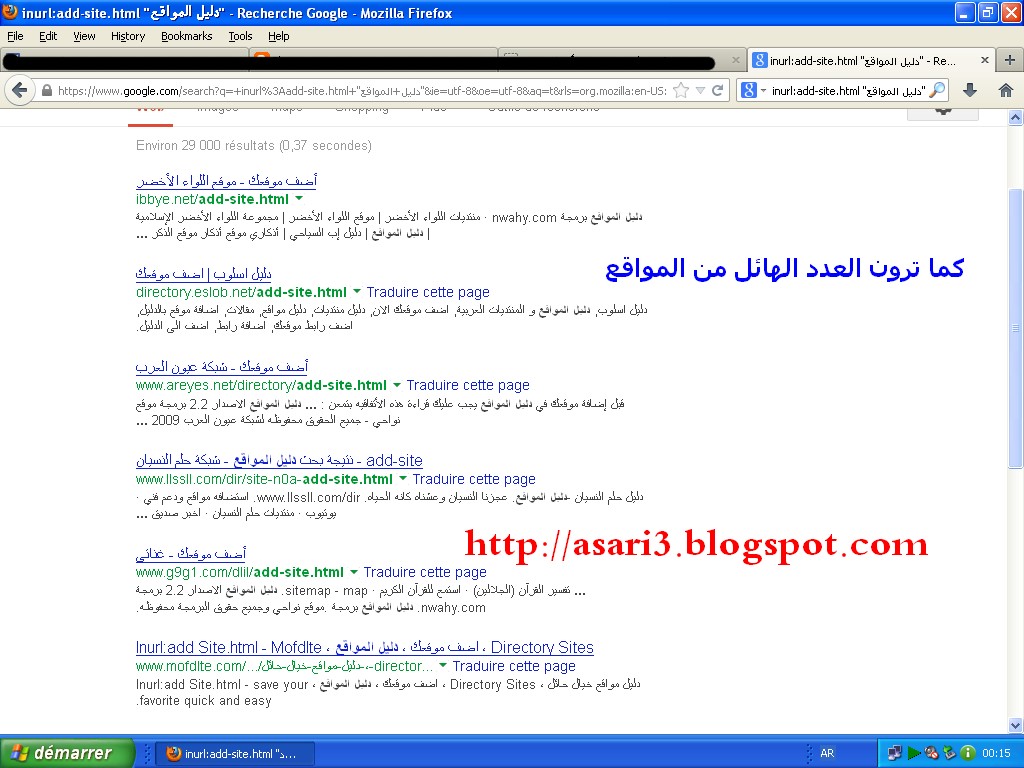
Task: Expand dropdown arrow beside ibbye.net/add-site.html
Action: pos(299,199)
